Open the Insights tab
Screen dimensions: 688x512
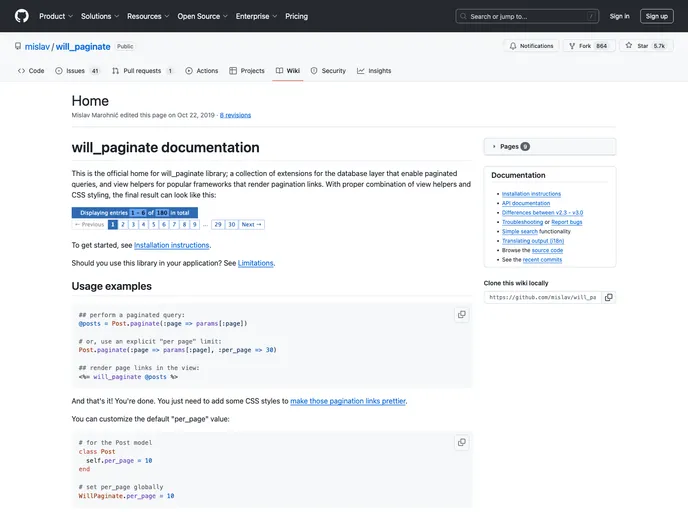tap(374, 71)
